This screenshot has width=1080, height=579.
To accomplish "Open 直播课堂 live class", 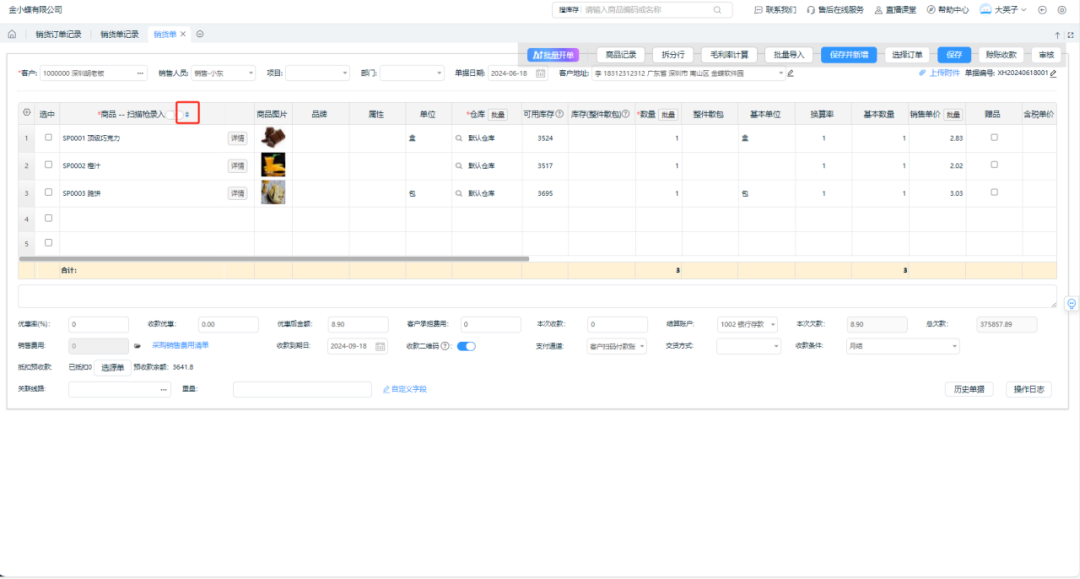I will tap(895, 10).
